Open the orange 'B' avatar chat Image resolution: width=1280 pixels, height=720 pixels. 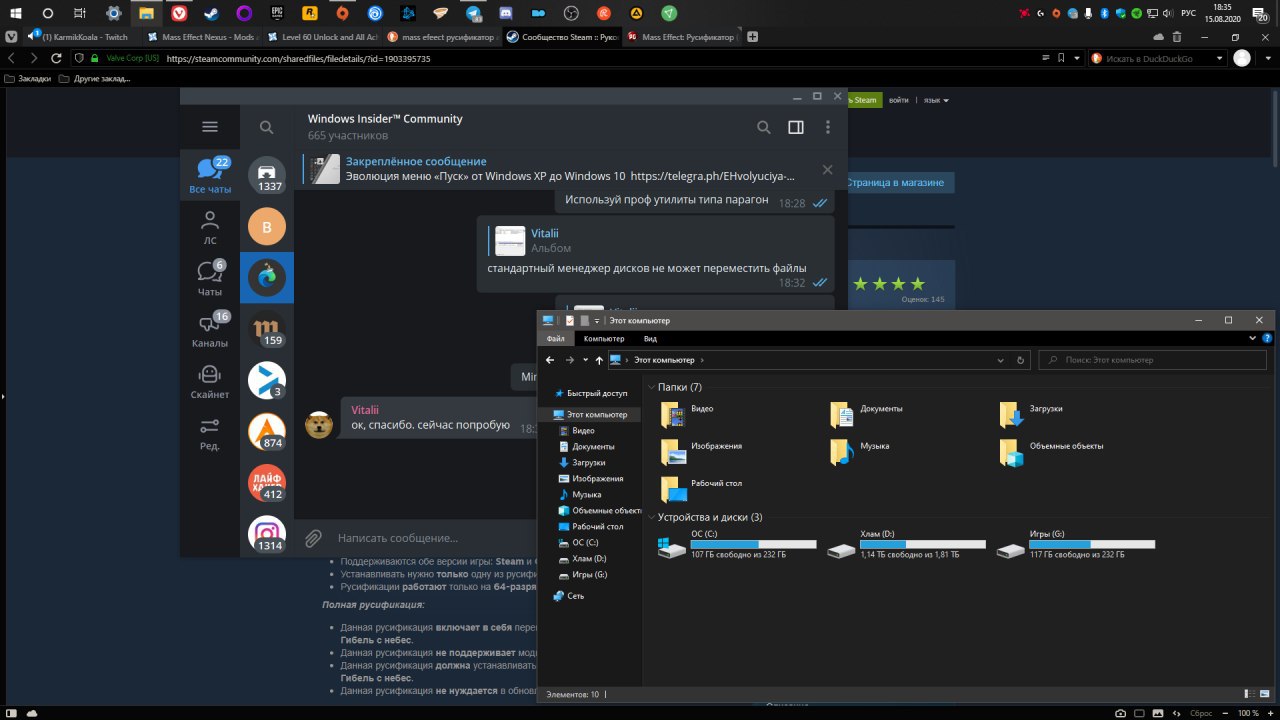click(x=267, y=227)
